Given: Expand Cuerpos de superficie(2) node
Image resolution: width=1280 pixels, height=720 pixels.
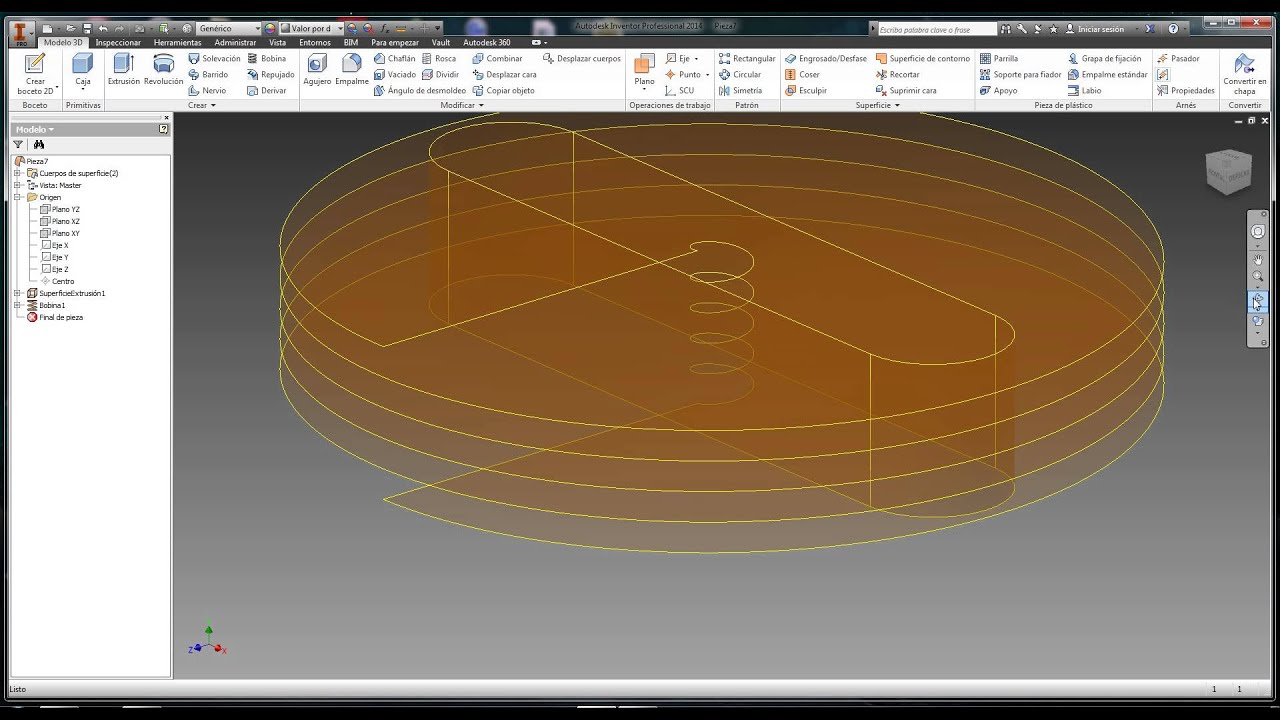Looking at the screenshot, I should 17,173.
